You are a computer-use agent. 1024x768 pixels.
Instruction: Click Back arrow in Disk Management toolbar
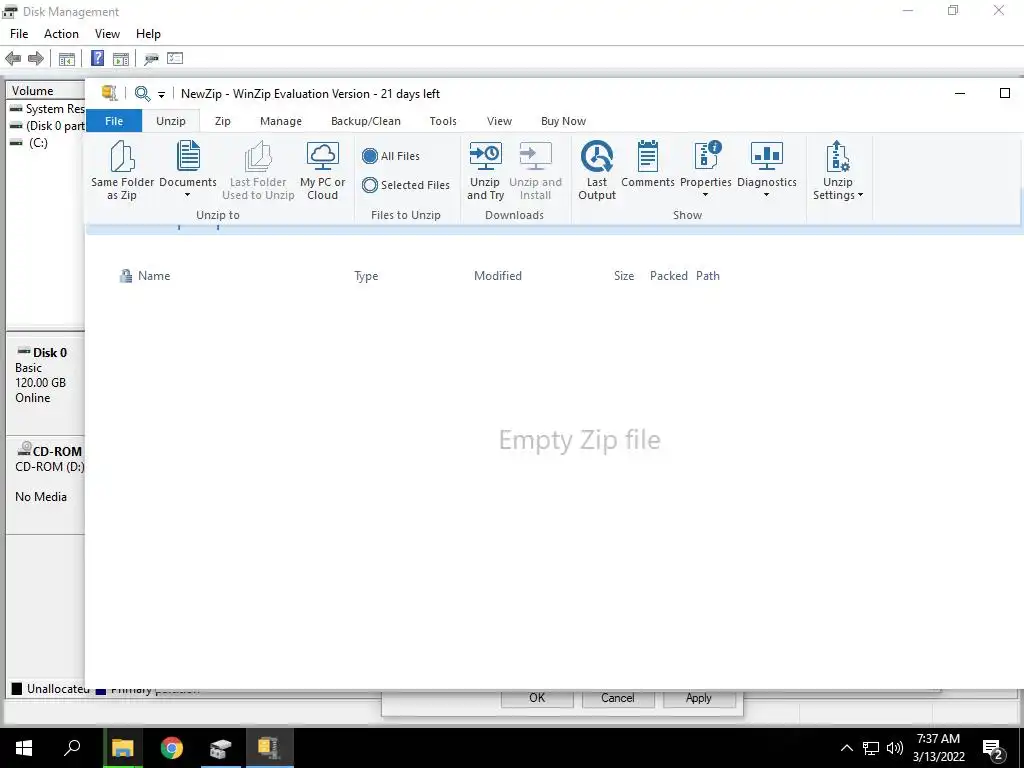[12, 59]
